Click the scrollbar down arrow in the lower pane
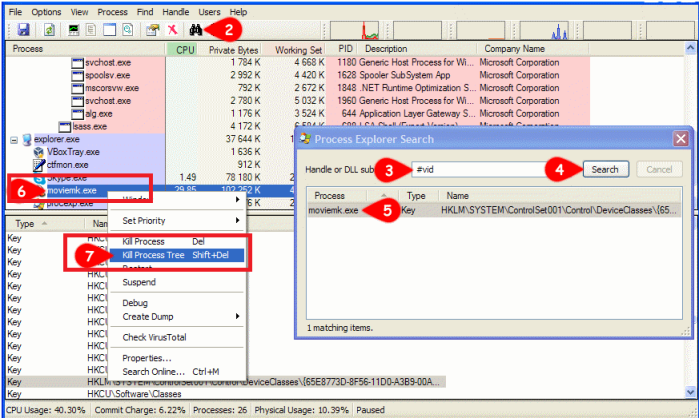The height and width of the screenshot is (418, 699). [x=691, y=392]
